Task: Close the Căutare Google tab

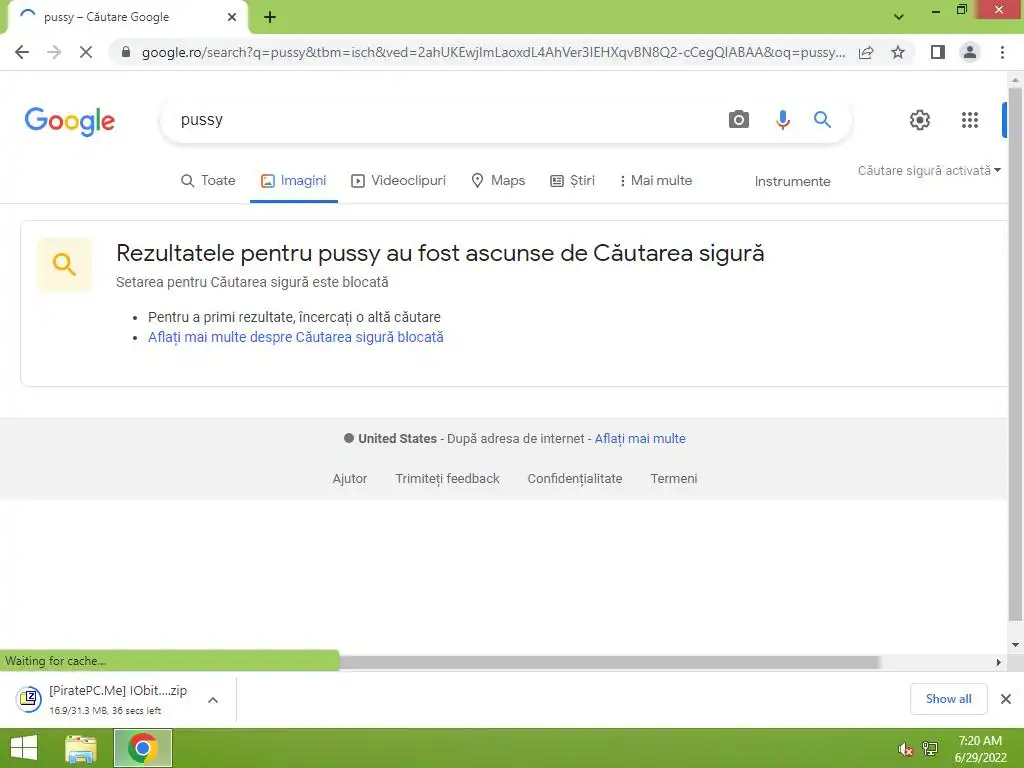Action: [x=232, y=17]
